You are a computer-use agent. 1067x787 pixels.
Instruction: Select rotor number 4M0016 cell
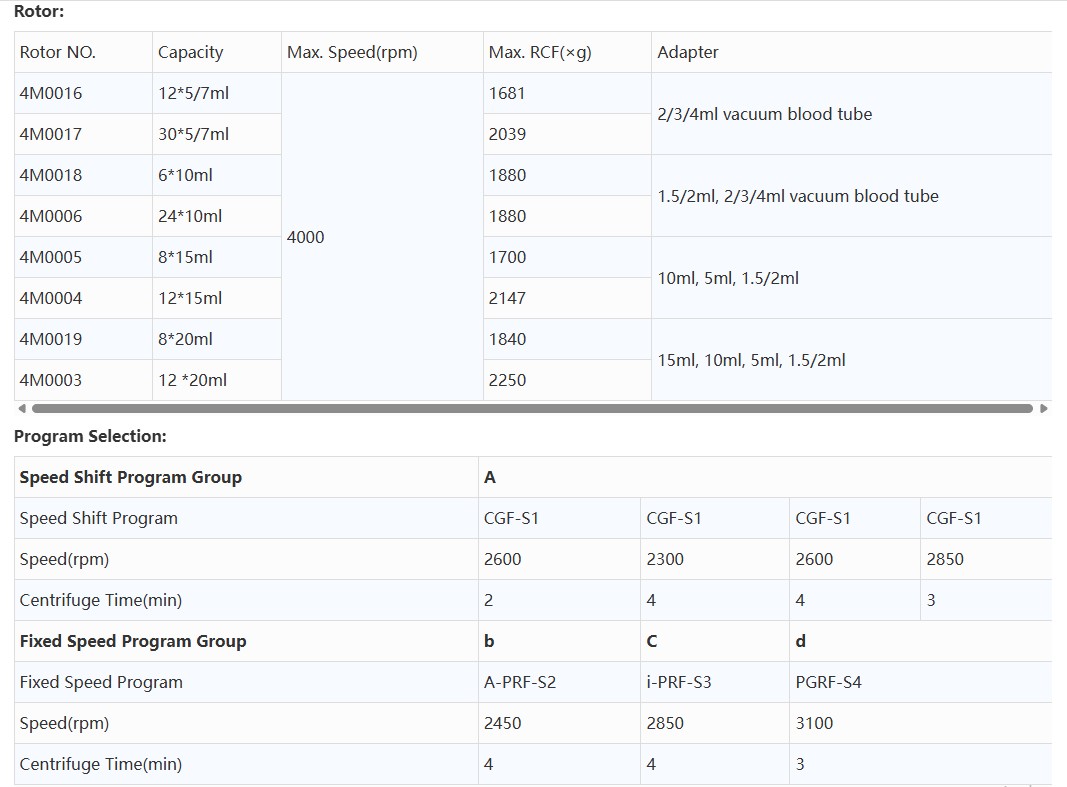point(51,93)
